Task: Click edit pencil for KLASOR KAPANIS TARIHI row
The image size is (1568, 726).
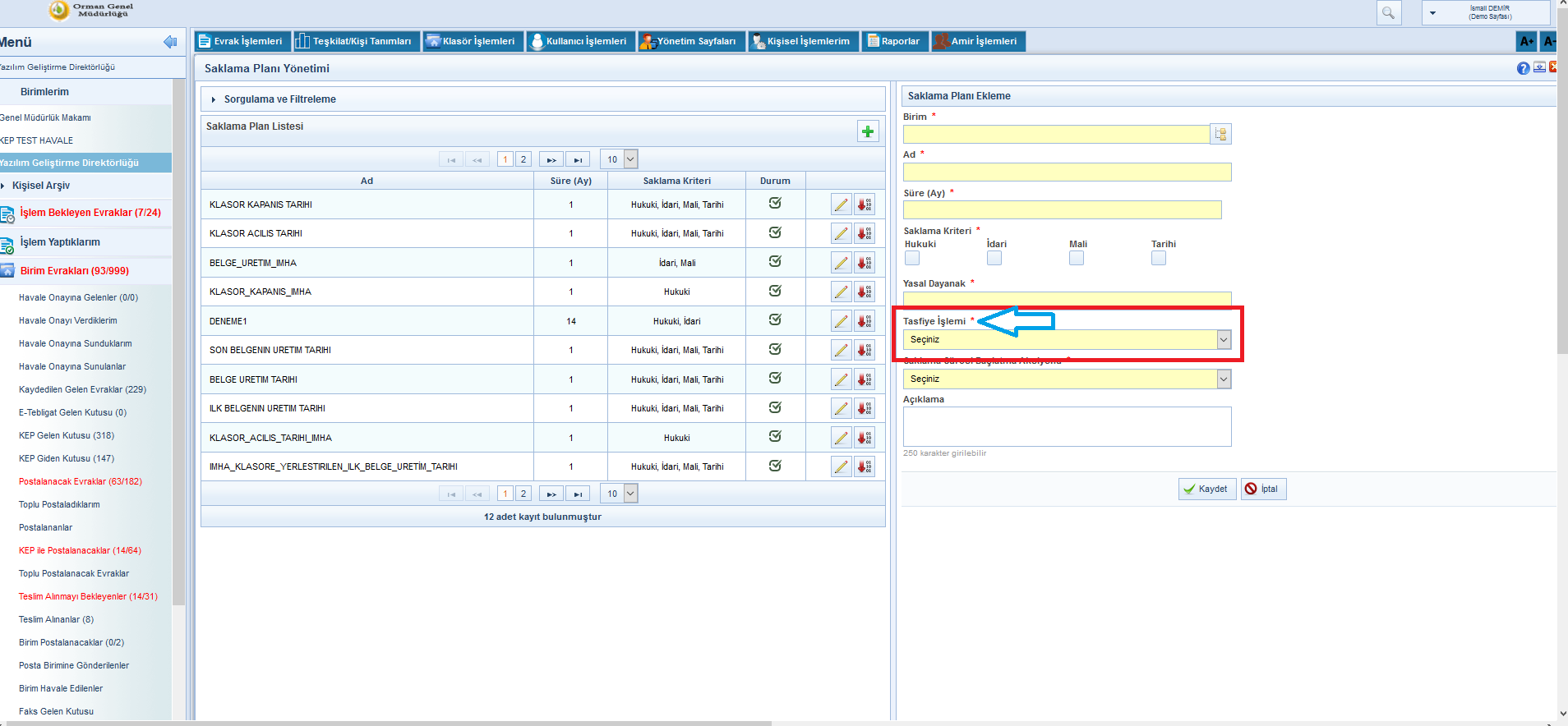Action: pos(840,204)
